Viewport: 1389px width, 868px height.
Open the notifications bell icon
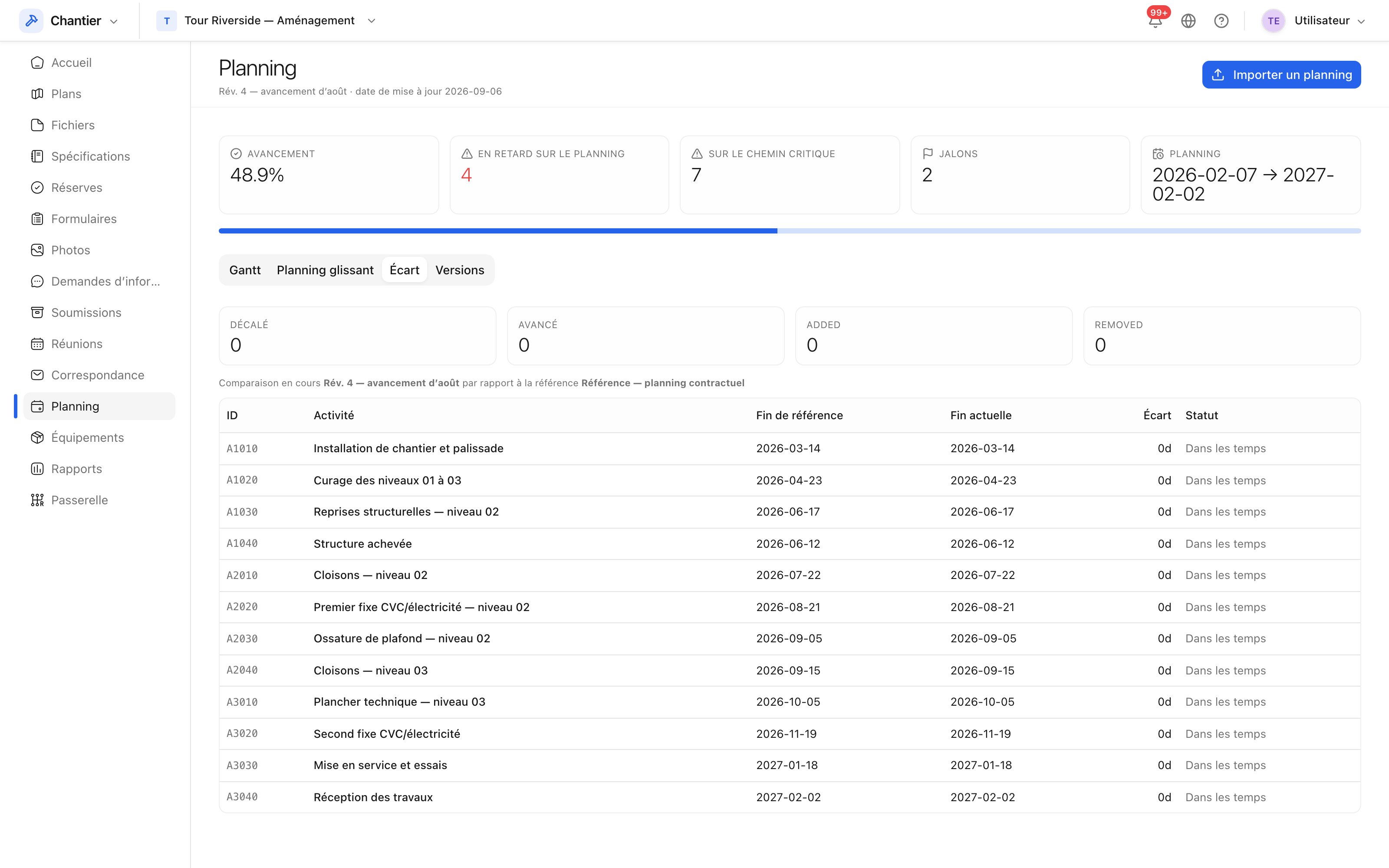coord(1155,21)
